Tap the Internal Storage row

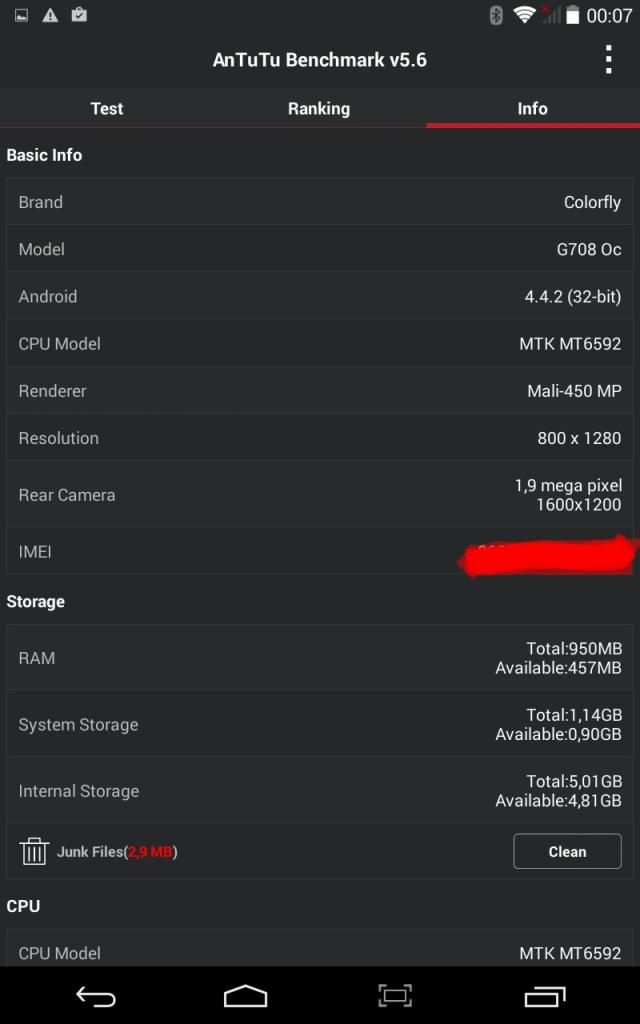[320, 791]
